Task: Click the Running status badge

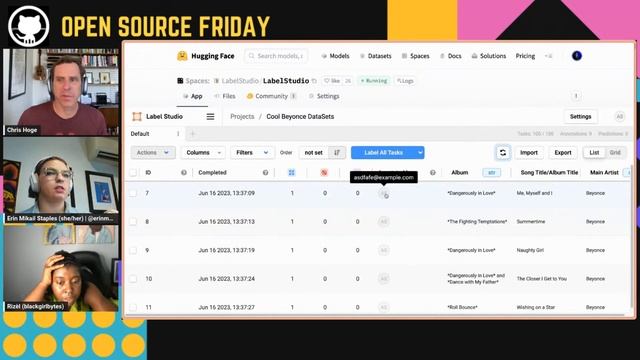Action: click(374, 81)
